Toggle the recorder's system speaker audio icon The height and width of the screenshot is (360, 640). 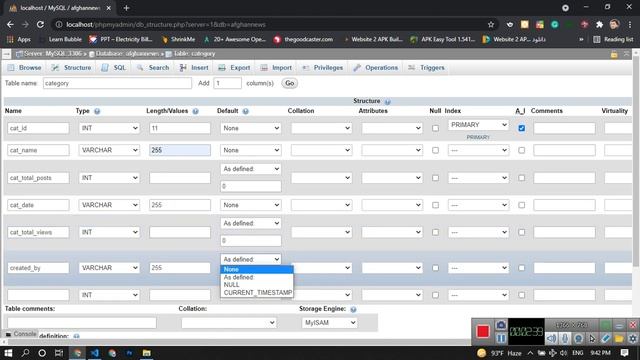[x=551, y=338]
